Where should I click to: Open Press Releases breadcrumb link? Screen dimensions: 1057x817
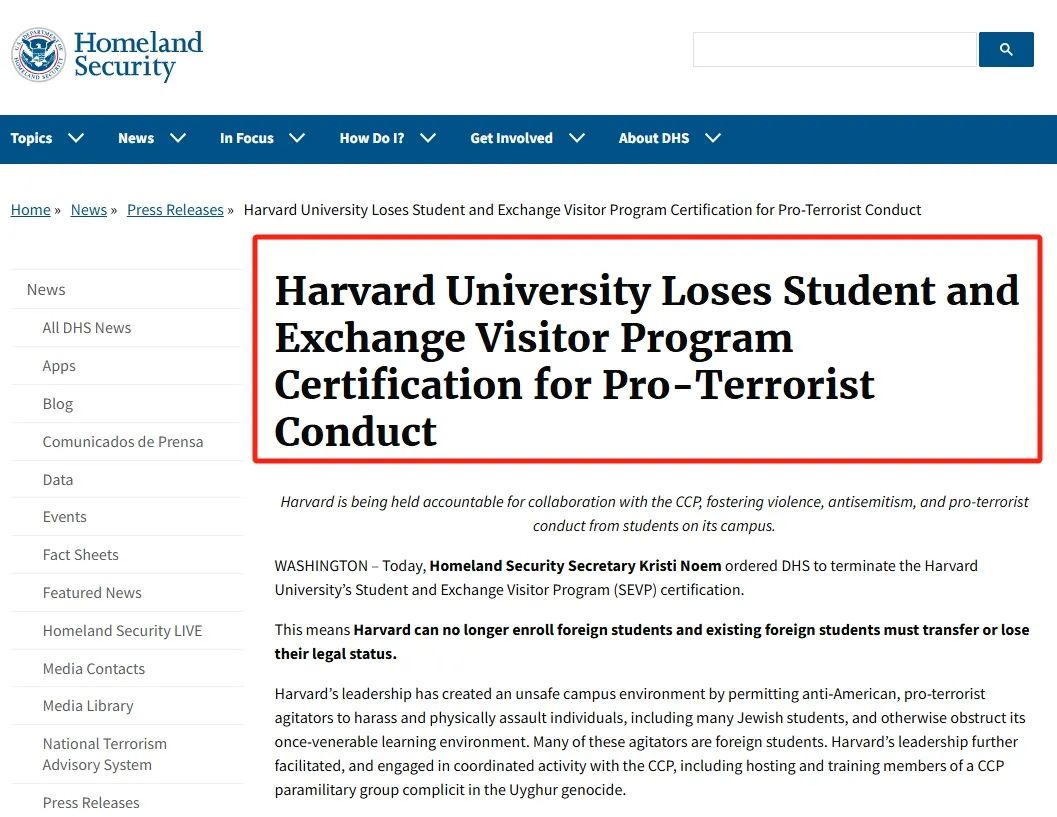coord(175,210)
